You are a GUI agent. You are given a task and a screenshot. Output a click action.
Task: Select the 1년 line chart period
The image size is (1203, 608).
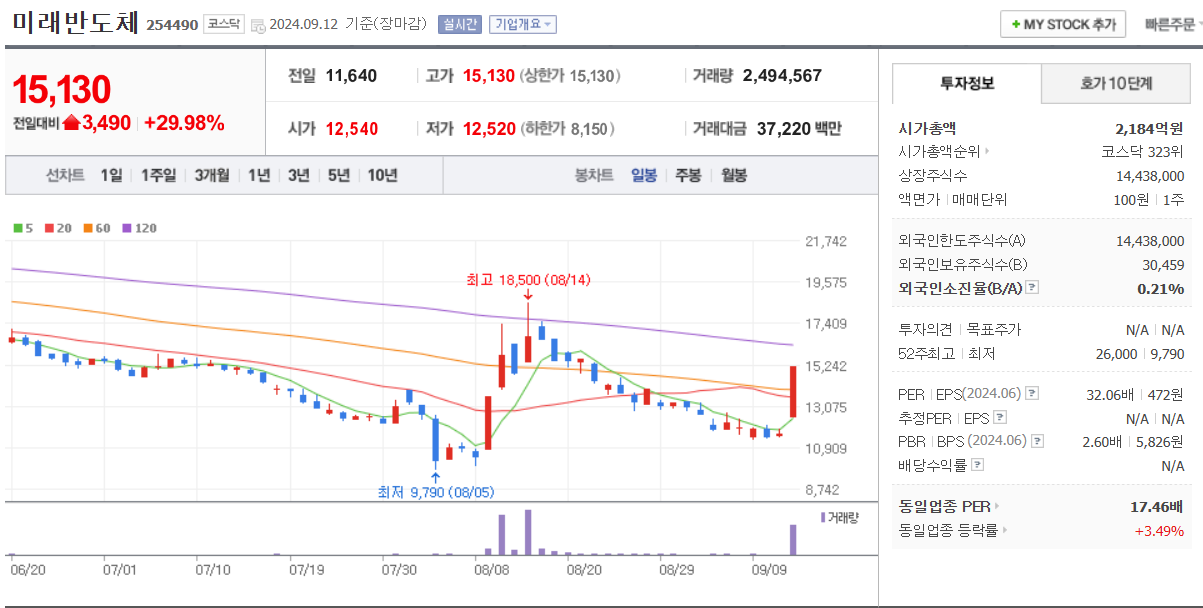point(259,176)
